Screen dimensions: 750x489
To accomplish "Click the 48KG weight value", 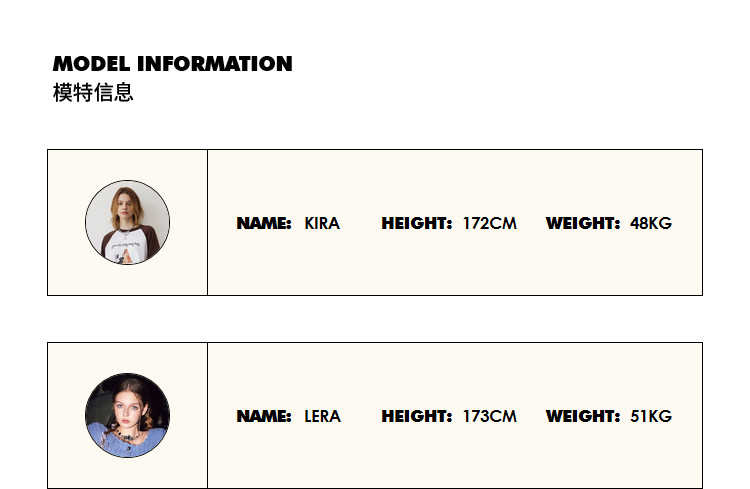I will (651, 223).
